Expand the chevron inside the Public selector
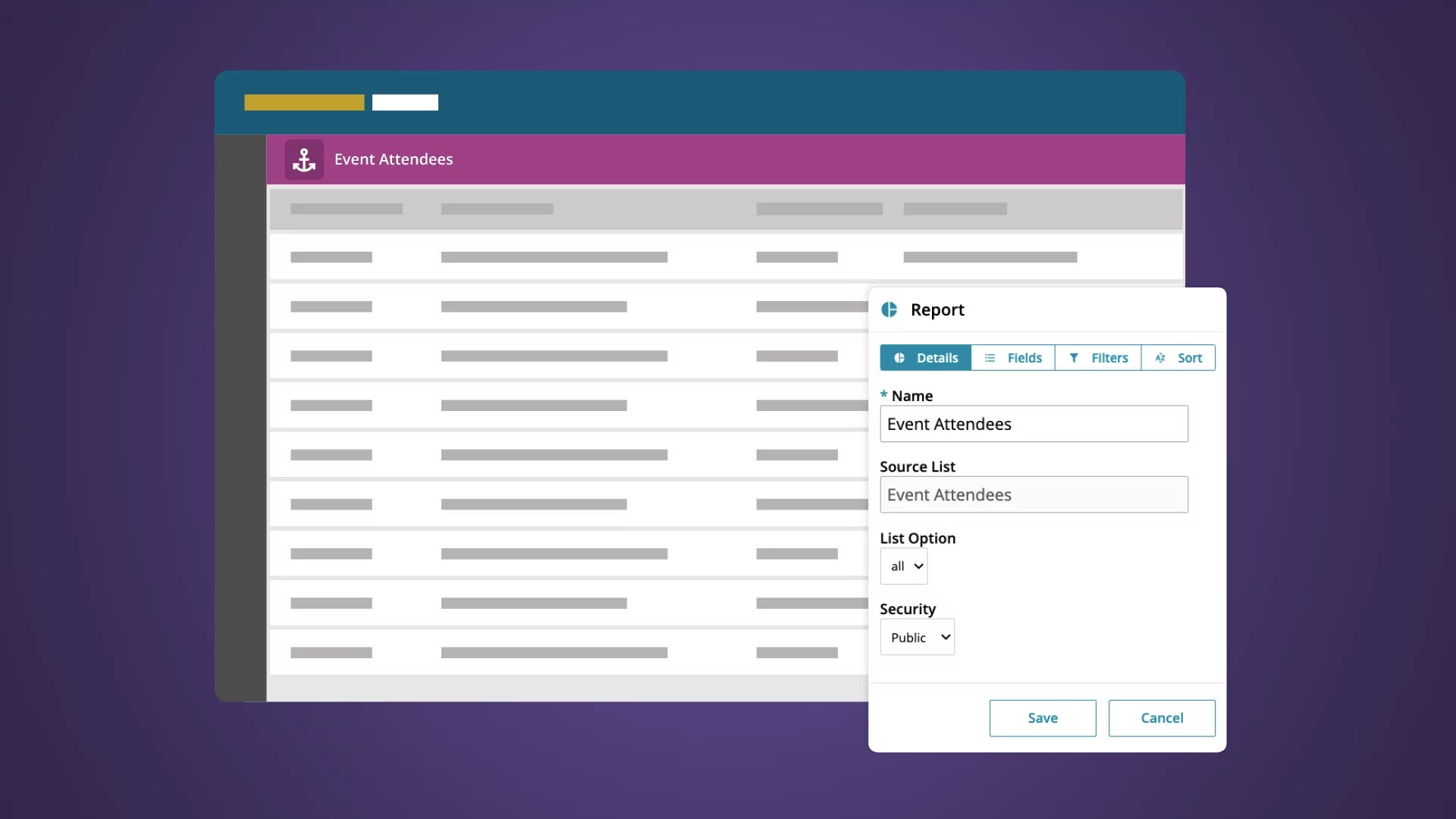This screenshot has height=819, width=1456. tap(945, 636)
